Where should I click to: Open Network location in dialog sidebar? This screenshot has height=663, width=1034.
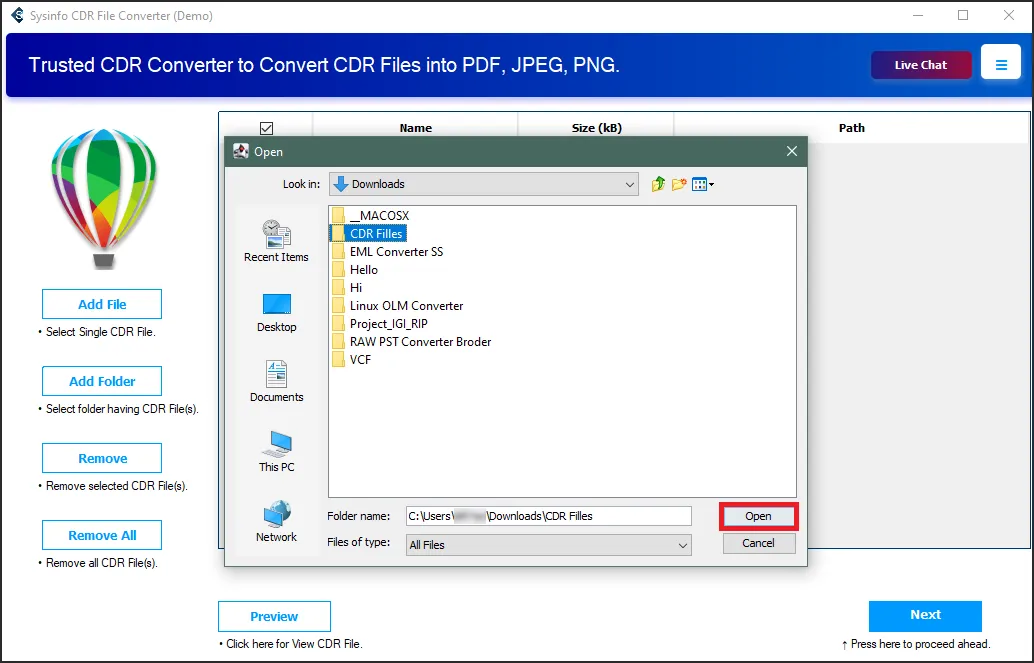point(276,521)
